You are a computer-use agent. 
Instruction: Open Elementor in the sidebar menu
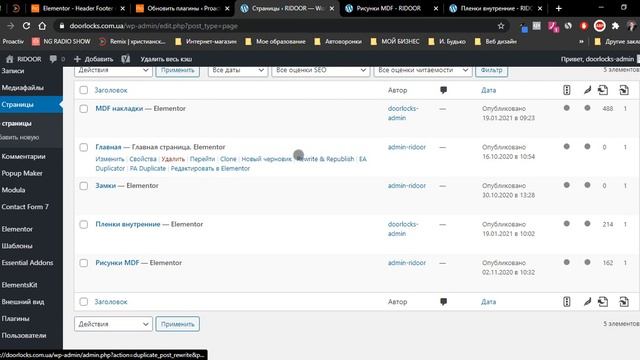(17, 229)
